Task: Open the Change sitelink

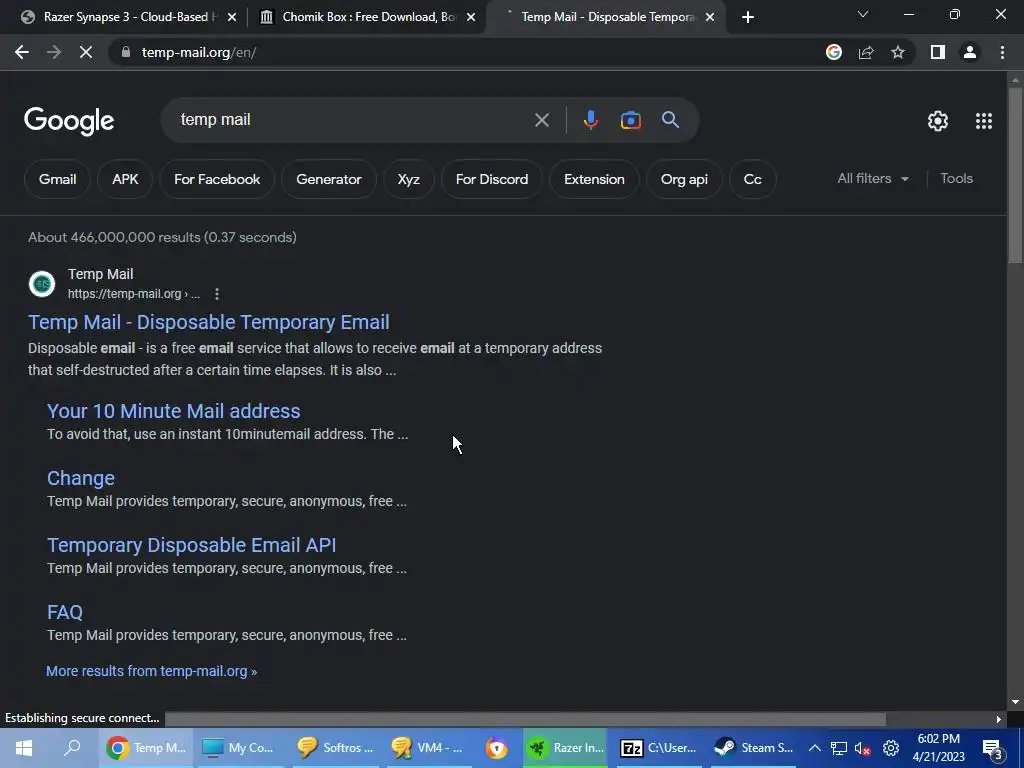Action: (81, 478)
